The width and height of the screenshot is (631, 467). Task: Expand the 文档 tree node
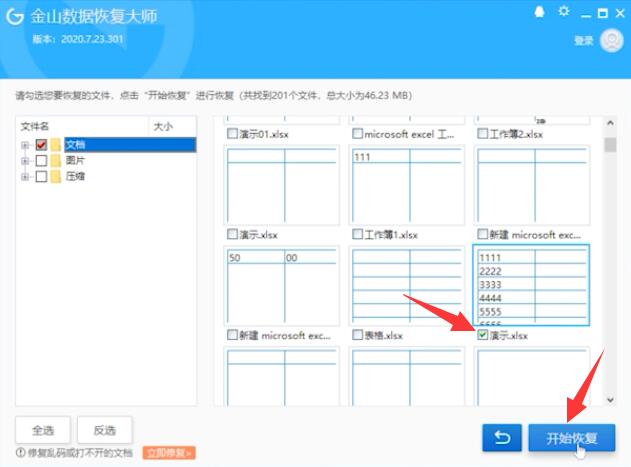(x=25, y=145)
